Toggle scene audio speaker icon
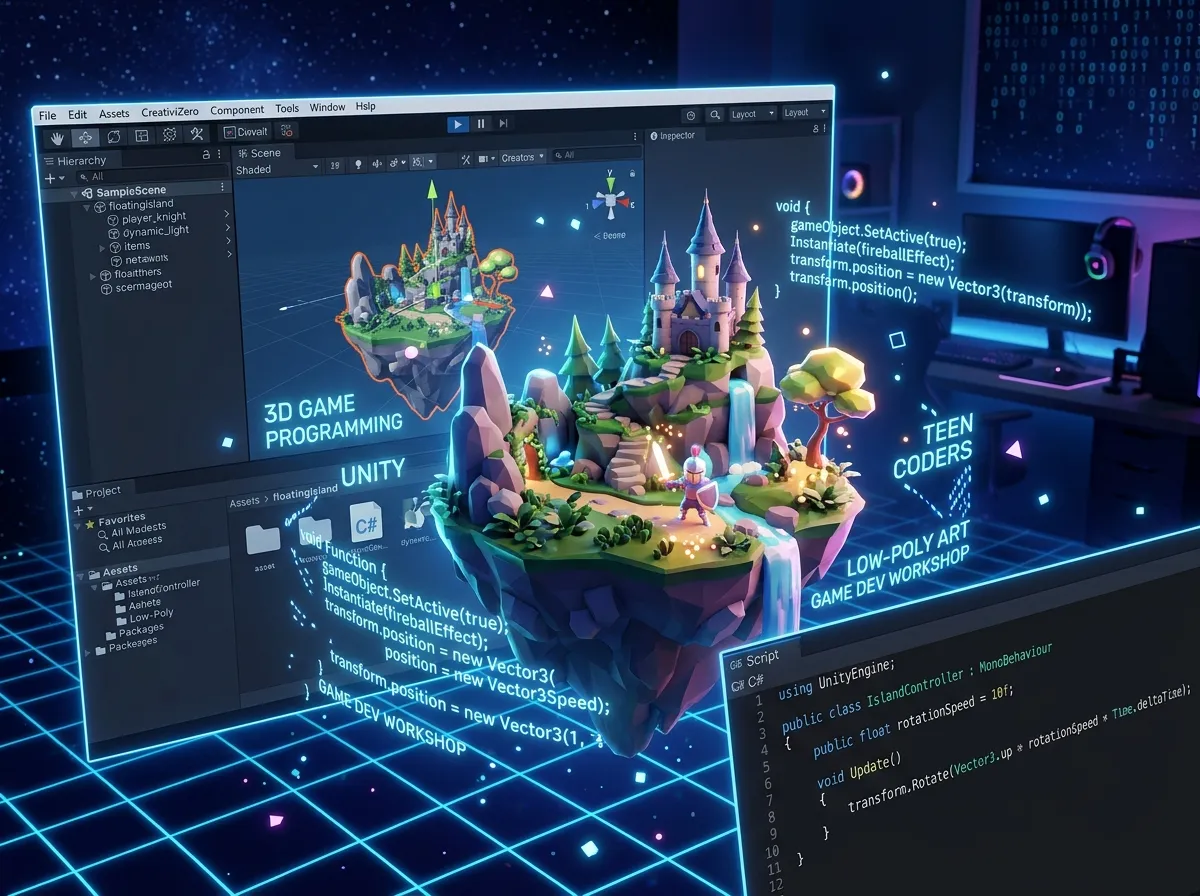 tap(378, 163)
